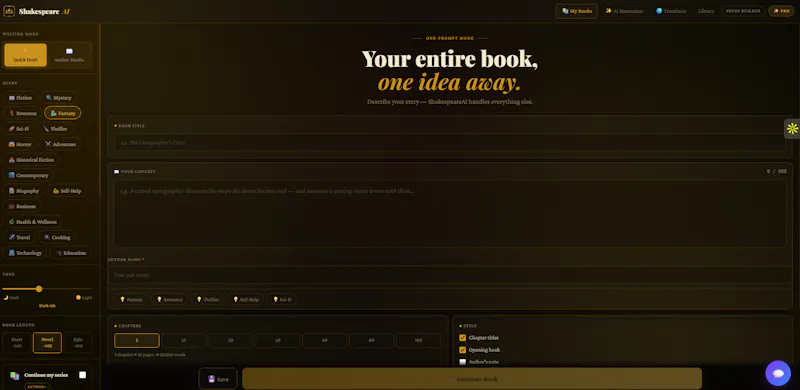Select 100 chapters option
This screenshot has height=390, width=800.
click(x=418, y=340)
